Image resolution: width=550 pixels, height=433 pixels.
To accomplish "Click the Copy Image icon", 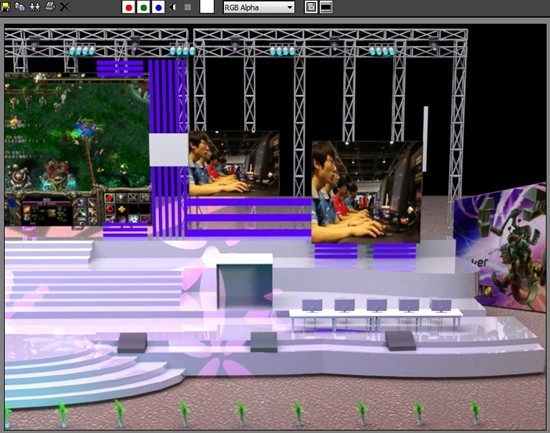I will 20,7.
